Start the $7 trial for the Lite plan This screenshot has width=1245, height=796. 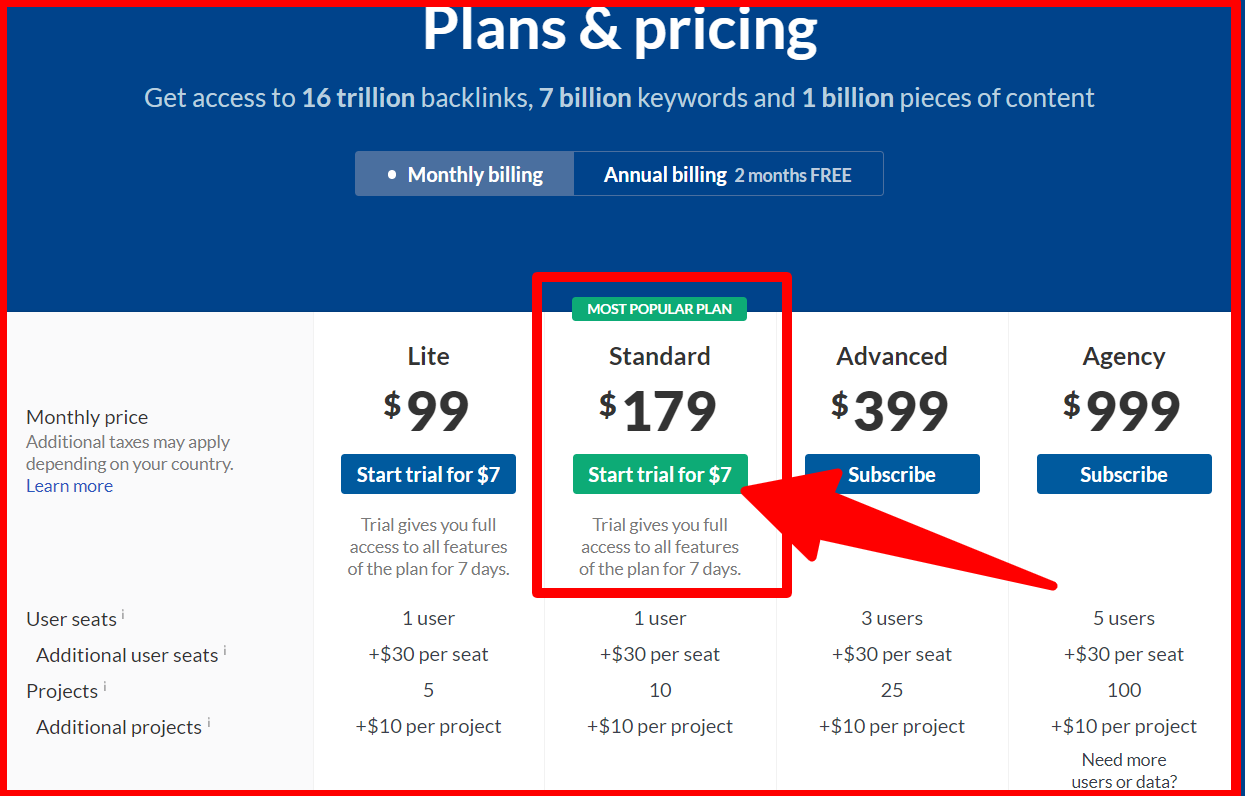tap(428, 474)
